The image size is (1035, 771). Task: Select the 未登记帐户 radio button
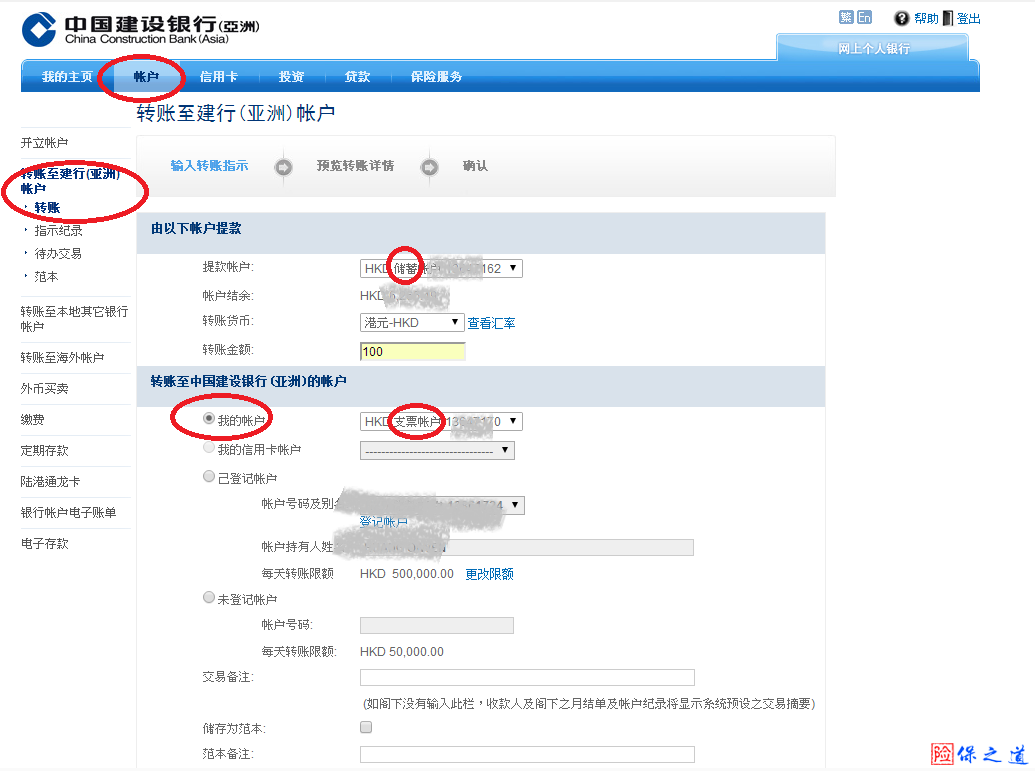click(209, 597)
